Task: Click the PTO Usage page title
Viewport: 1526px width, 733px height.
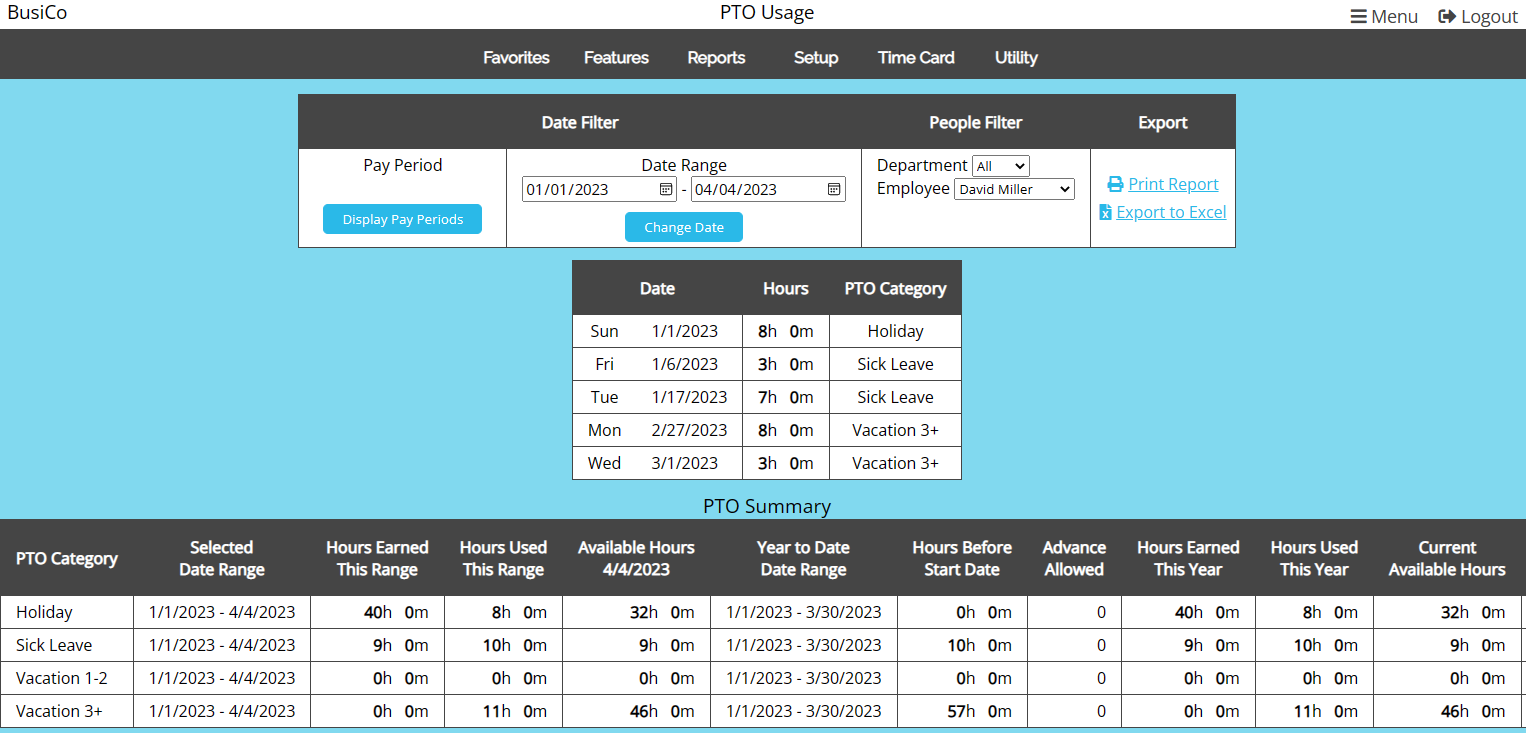Action: 767,13
